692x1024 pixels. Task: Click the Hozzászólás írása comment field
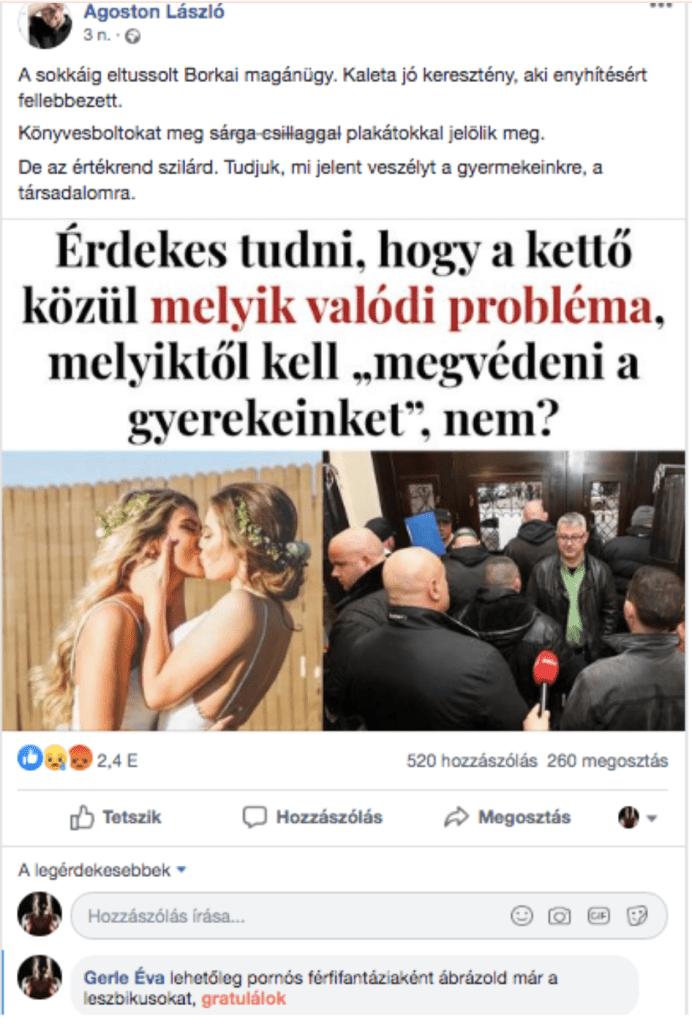[x=369, y=916]
